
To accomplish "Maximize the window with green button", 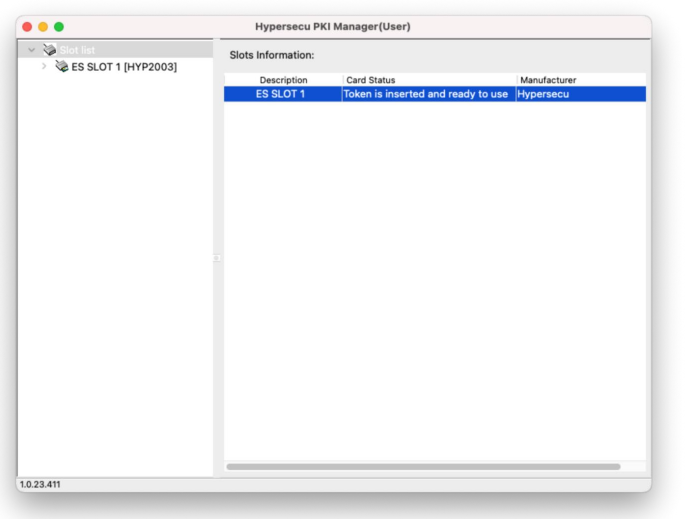I will coord(59,27).
